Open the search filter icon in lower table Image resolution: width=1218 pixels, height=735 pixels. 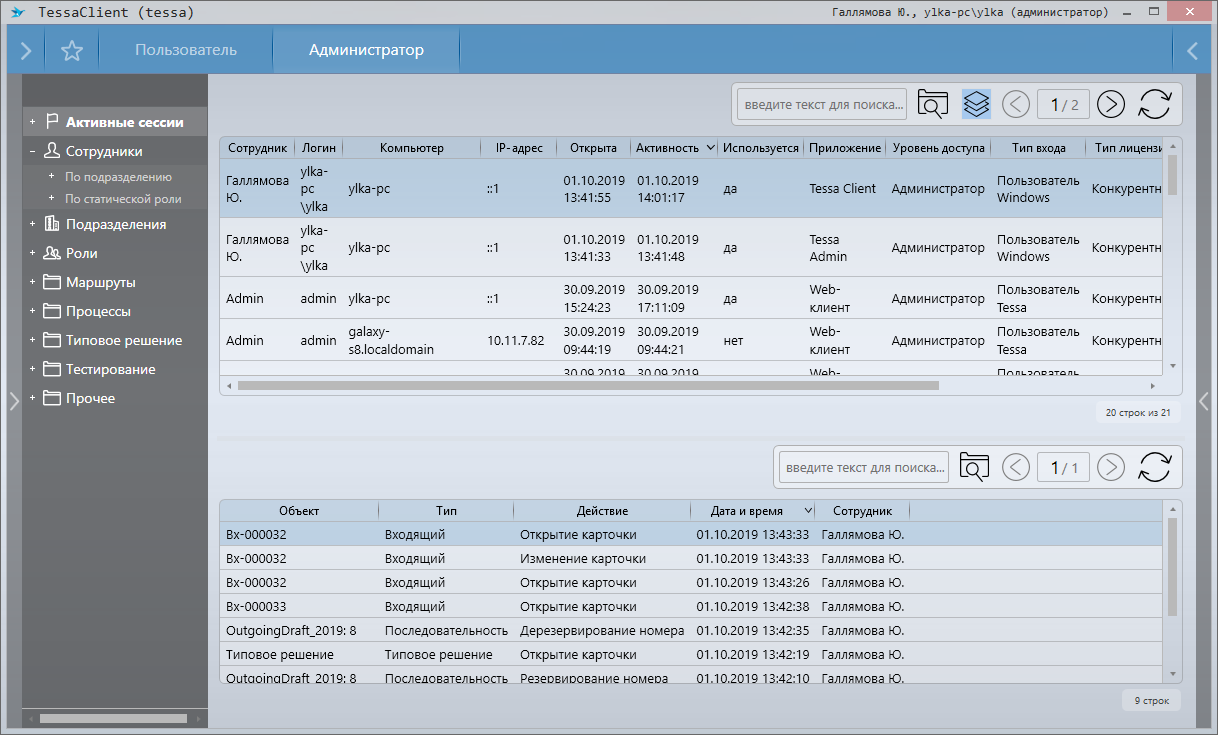click(x=974, y=467)
